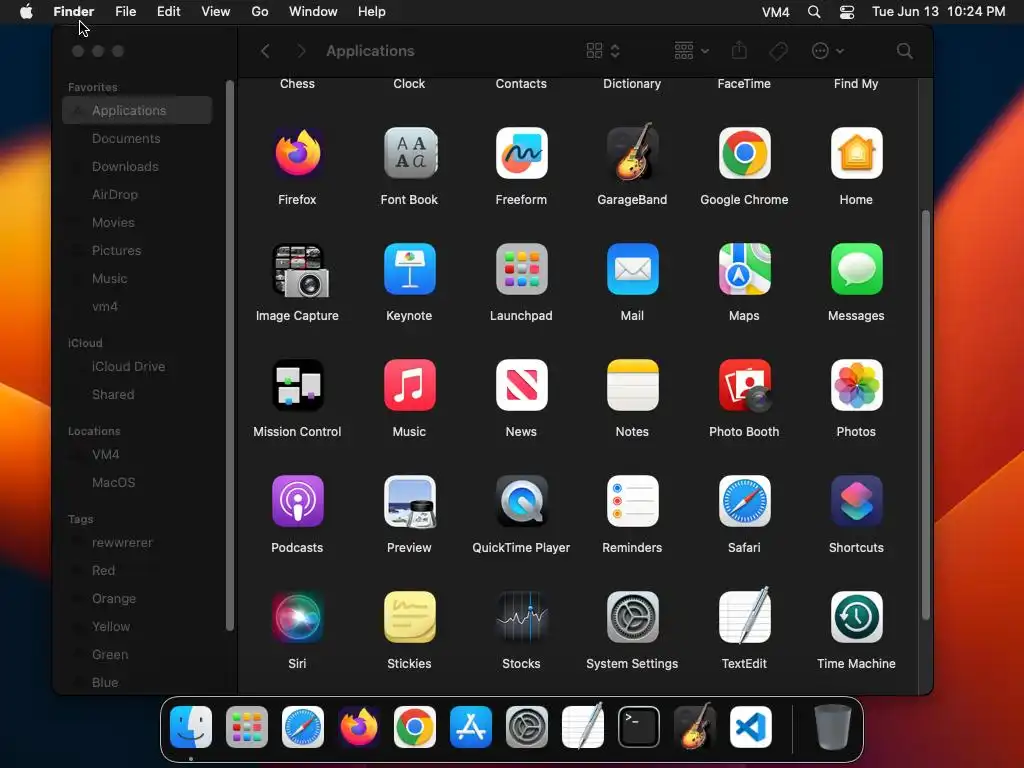
Task: Select the Mail app icon
Action: tap(632, 270)
